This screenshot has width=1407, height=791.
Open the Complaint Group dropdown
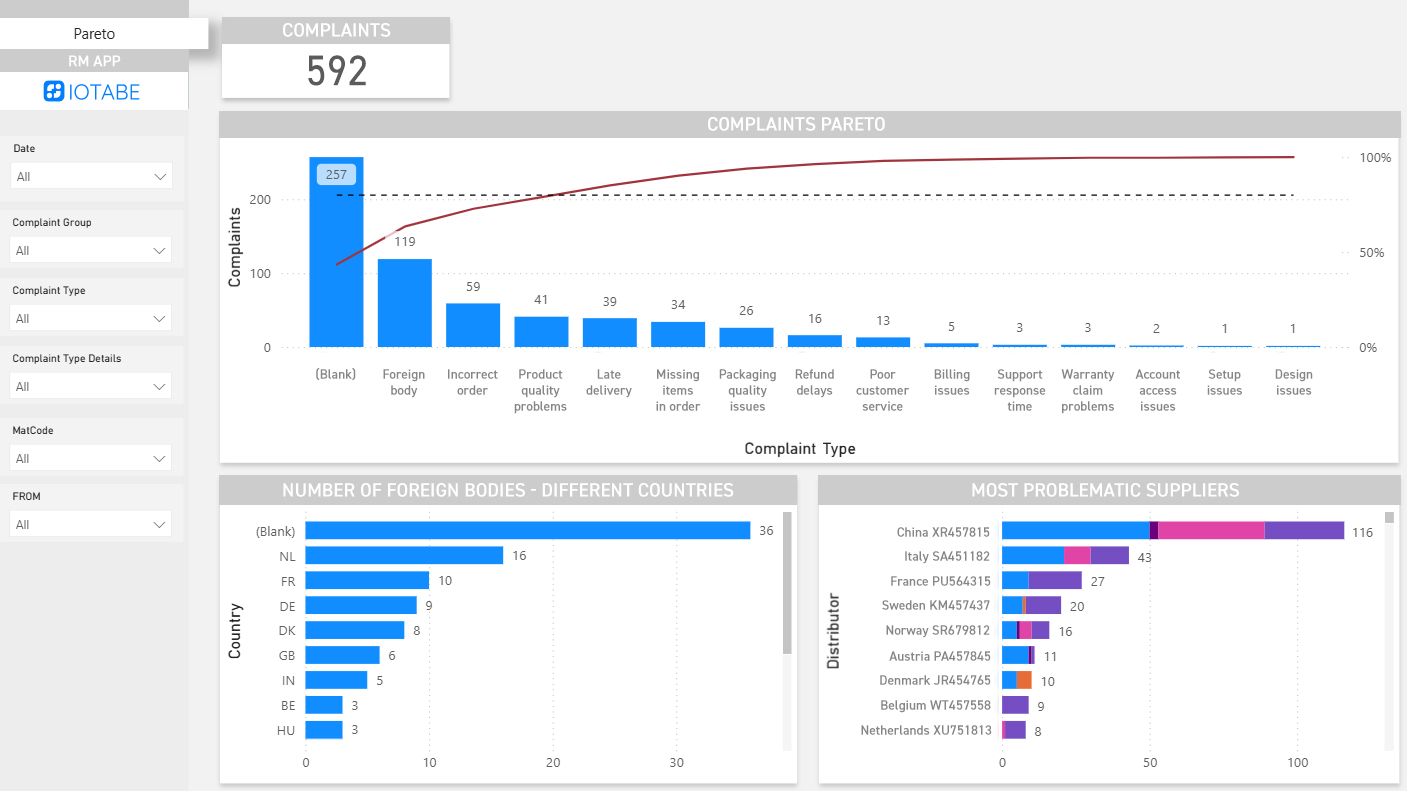click(90, 249)
